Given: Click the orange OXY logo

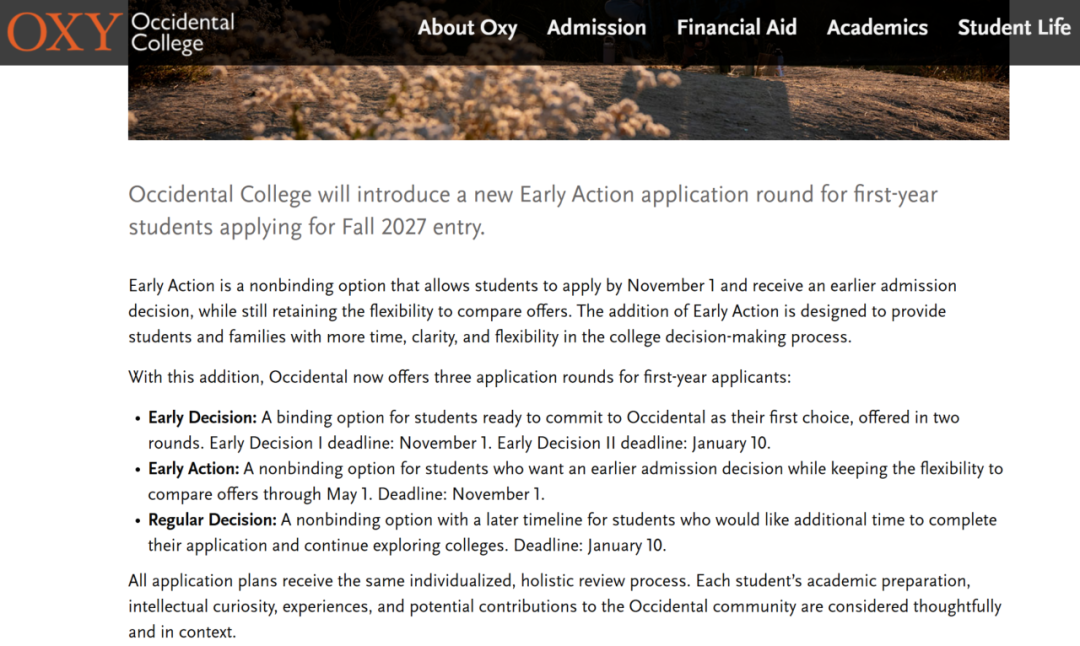Looking at the screenshot, I should pos(62,32).
